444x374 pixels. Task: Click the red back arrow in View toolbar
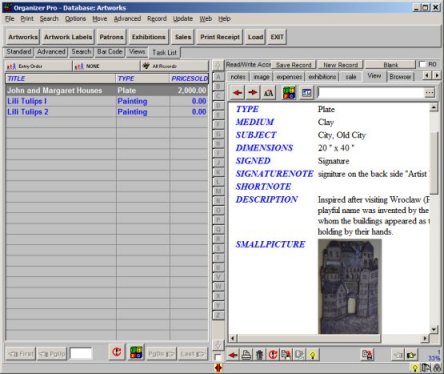tap(237, 92)
